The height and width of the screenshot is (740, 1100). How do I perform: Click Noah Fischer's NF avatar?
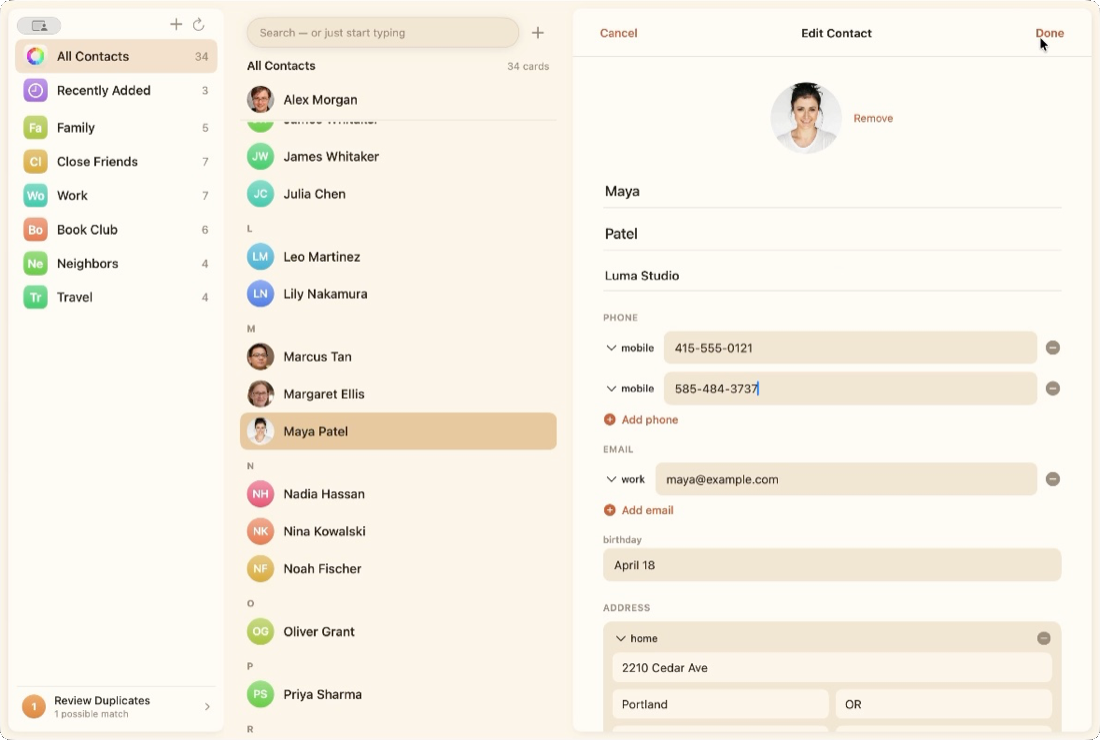coord(260,569)
